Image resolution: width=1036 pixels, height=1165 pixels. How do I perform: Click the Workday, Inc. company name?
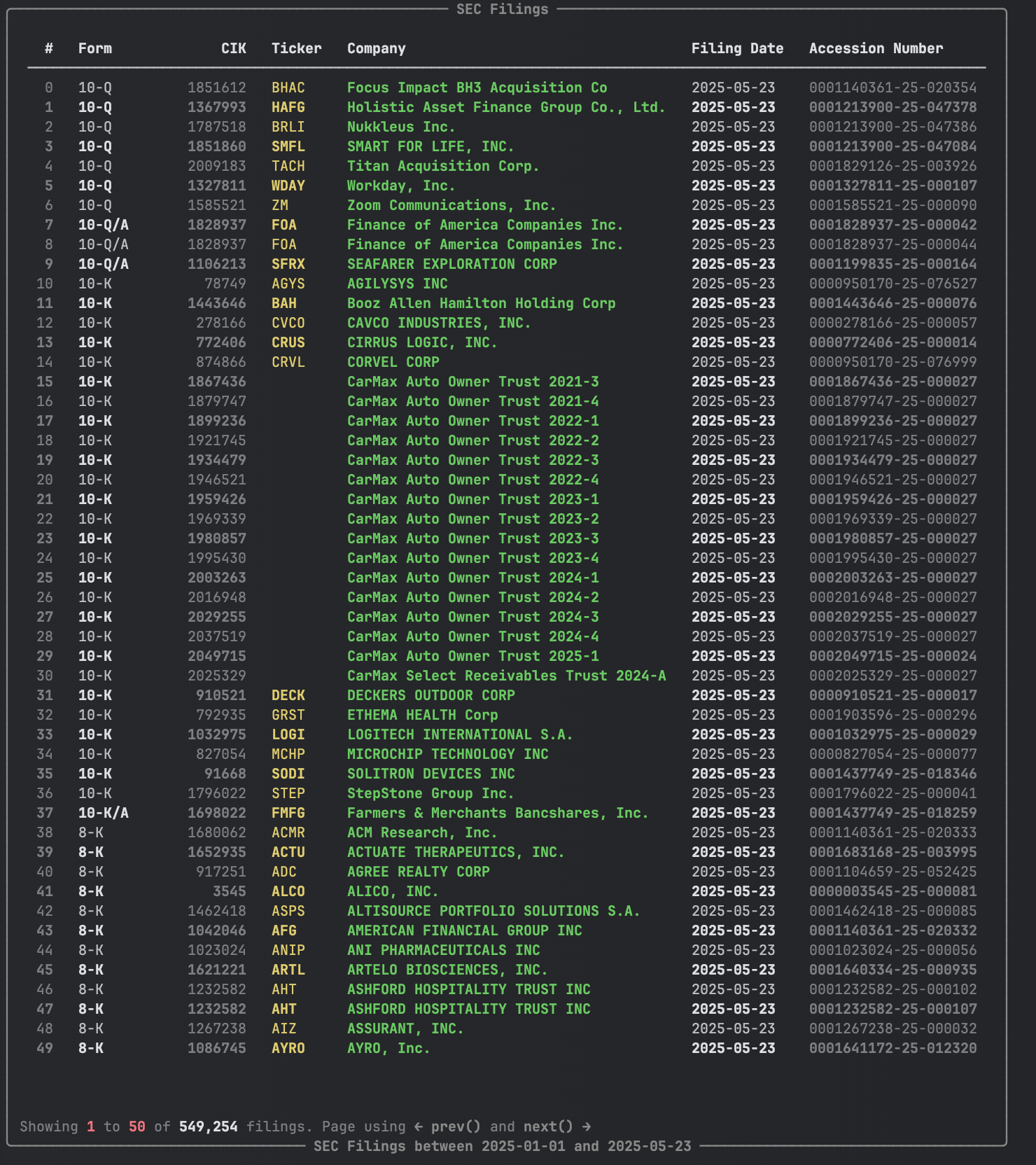[401, 186]
